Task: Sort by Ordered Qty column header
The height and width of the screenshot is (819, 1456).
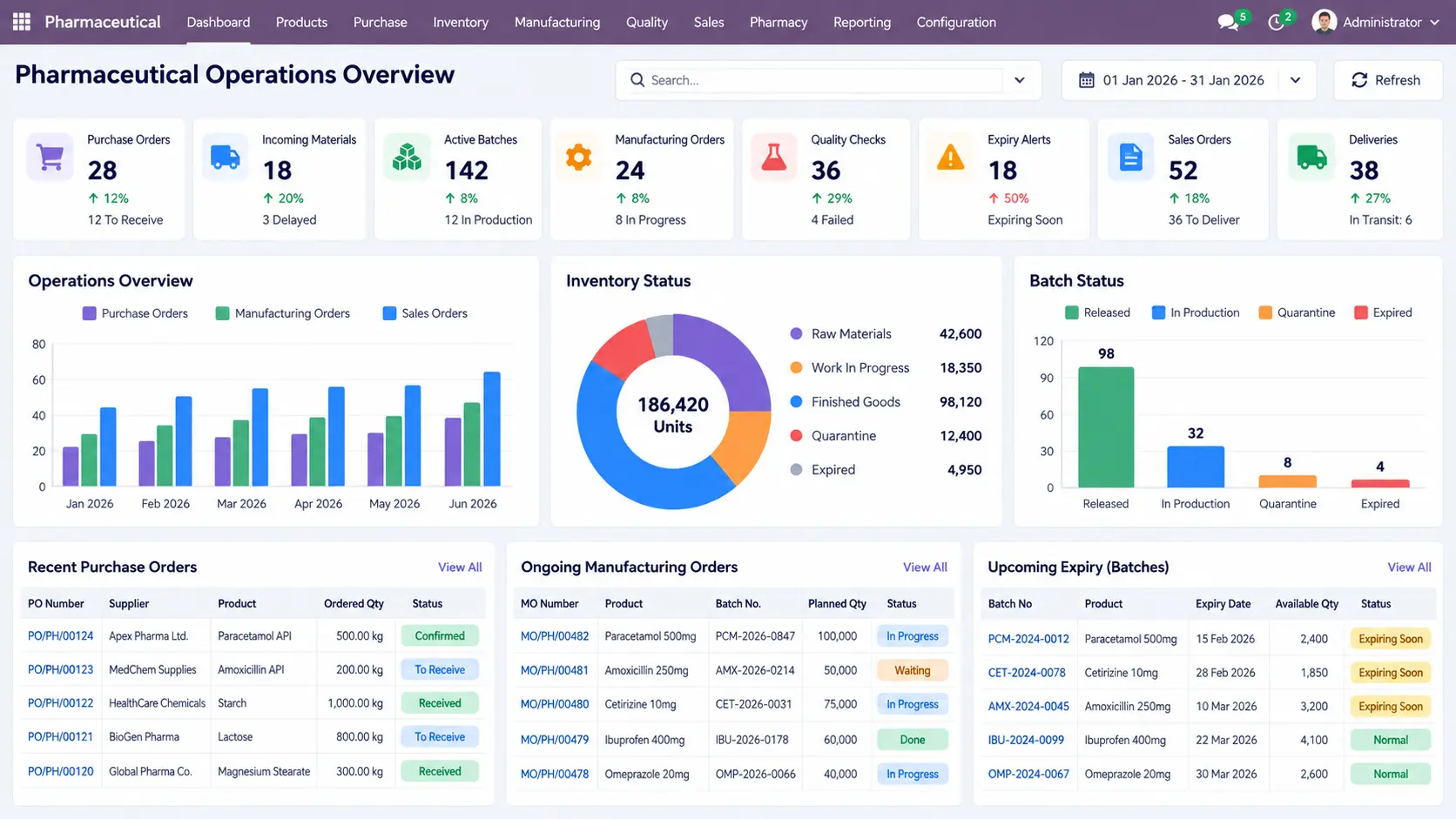Action: tap(354, 603)
